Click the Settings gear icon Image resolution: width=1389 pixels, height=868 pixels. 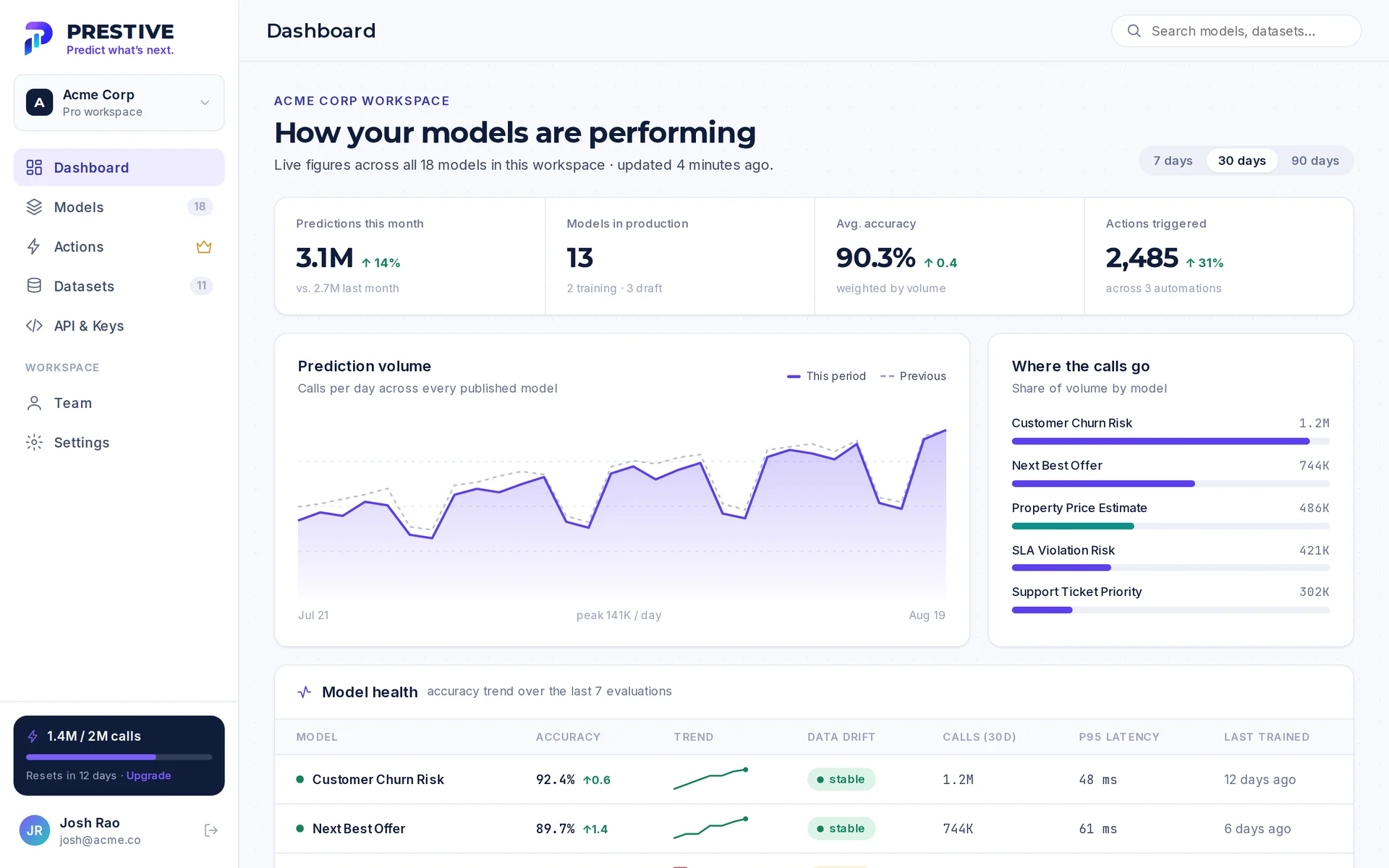tap(34, 442)
